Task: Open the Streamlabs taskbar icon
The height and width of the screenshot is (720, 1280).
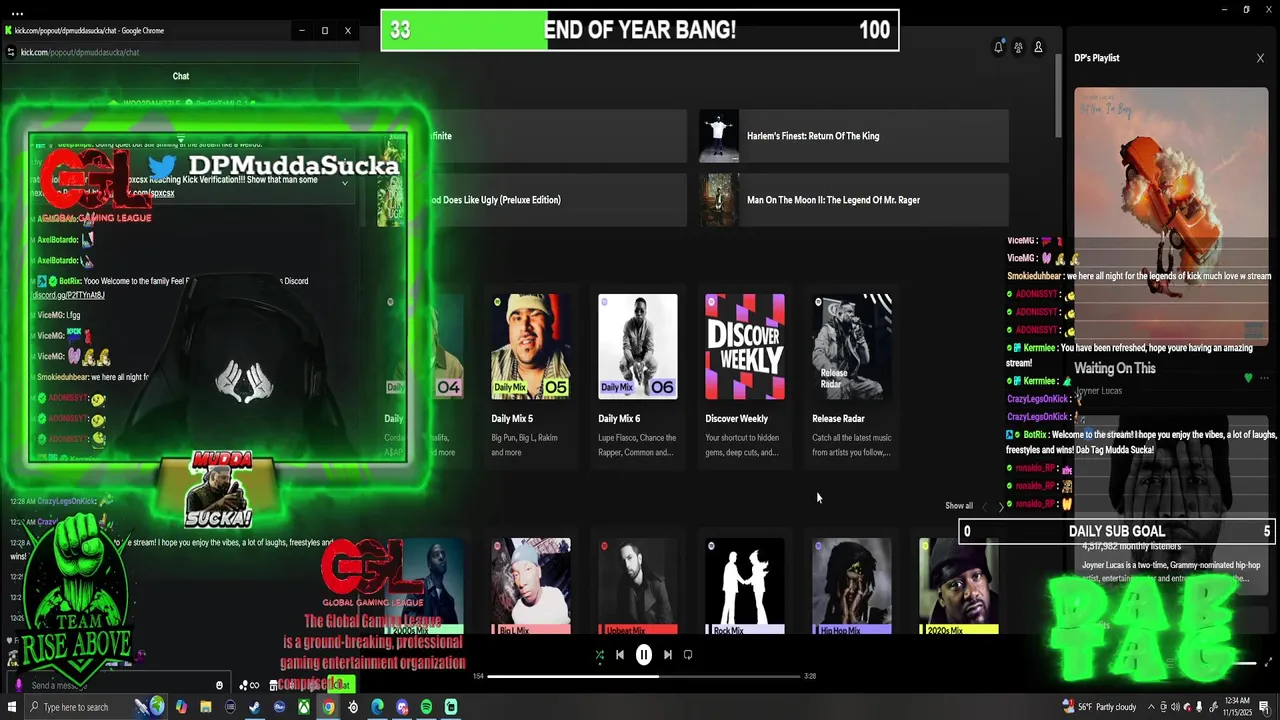Action: pos(451,707)
